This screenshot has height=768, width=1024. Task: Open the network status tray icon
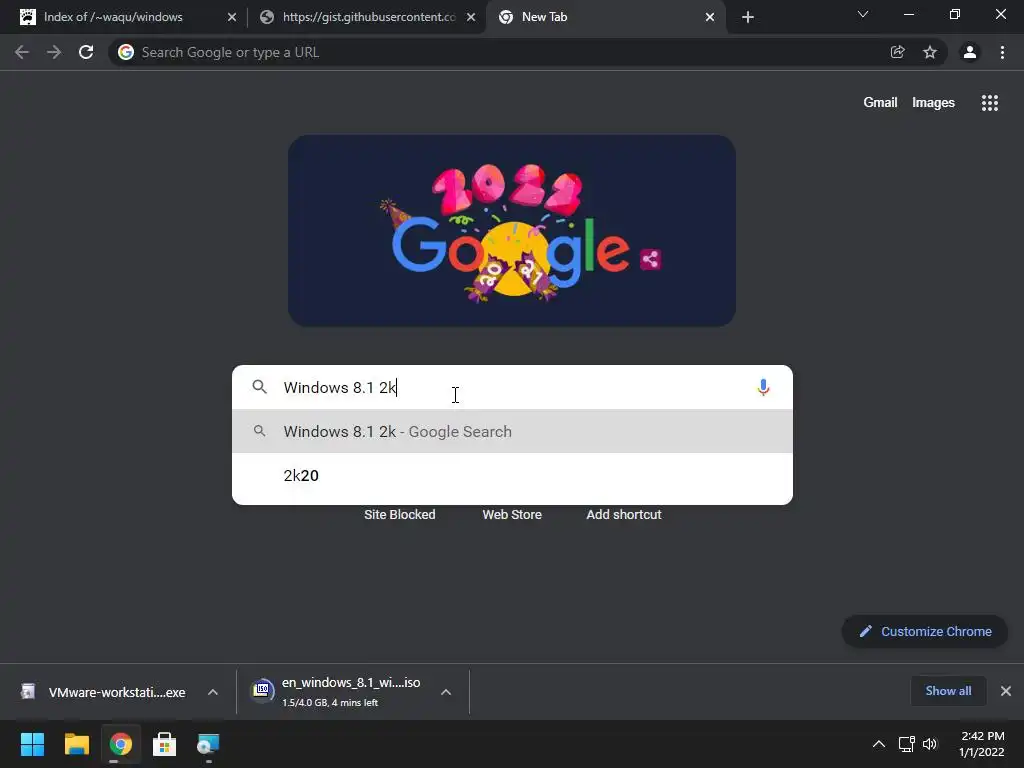tap(906, 744)
